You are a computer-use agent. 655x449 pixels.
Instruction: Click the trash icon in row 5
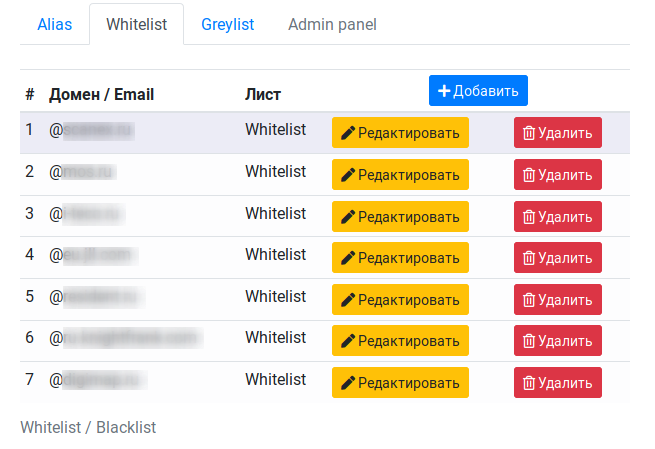click(529, 299)
